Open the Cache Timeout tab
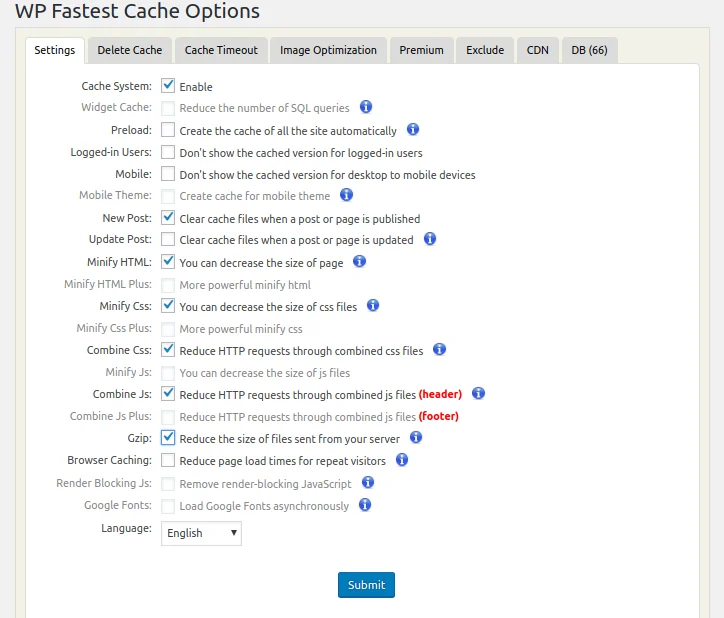Viewport: 724px width, 618px height. pos(221,50)
